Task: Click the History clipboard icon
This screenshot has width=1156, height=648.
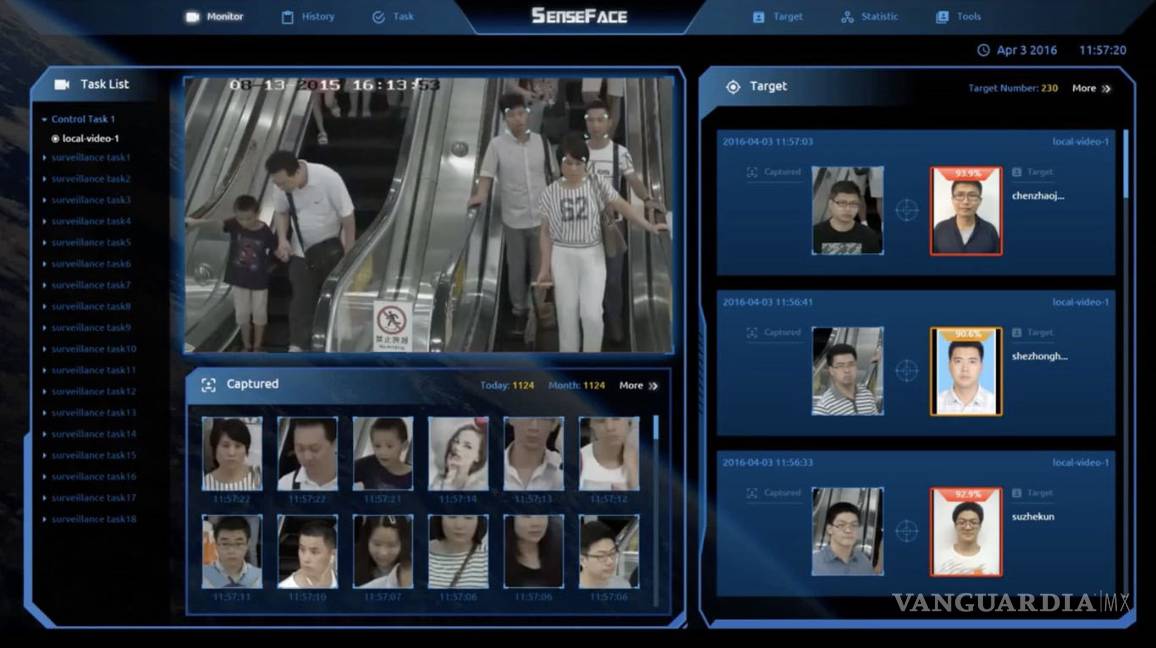Action: click(288, 17)
